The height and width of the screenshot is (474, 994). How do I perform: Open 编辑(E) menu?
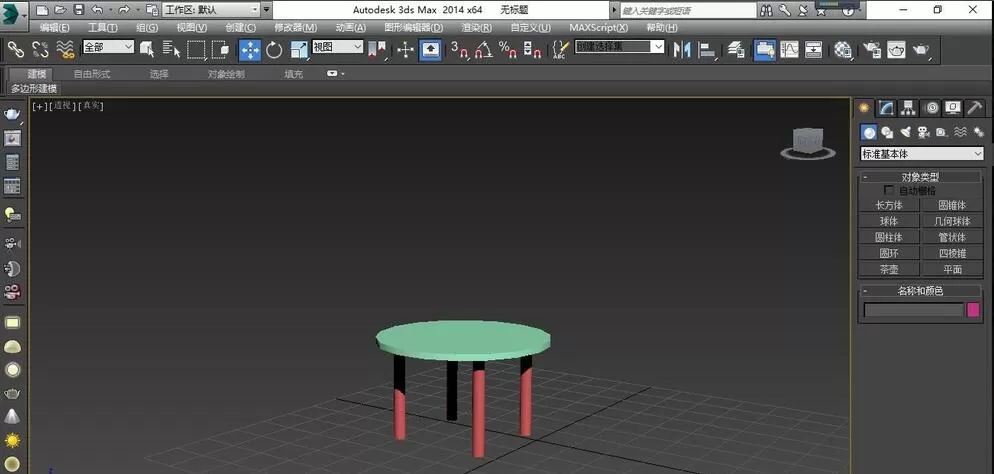click(55, 28)
